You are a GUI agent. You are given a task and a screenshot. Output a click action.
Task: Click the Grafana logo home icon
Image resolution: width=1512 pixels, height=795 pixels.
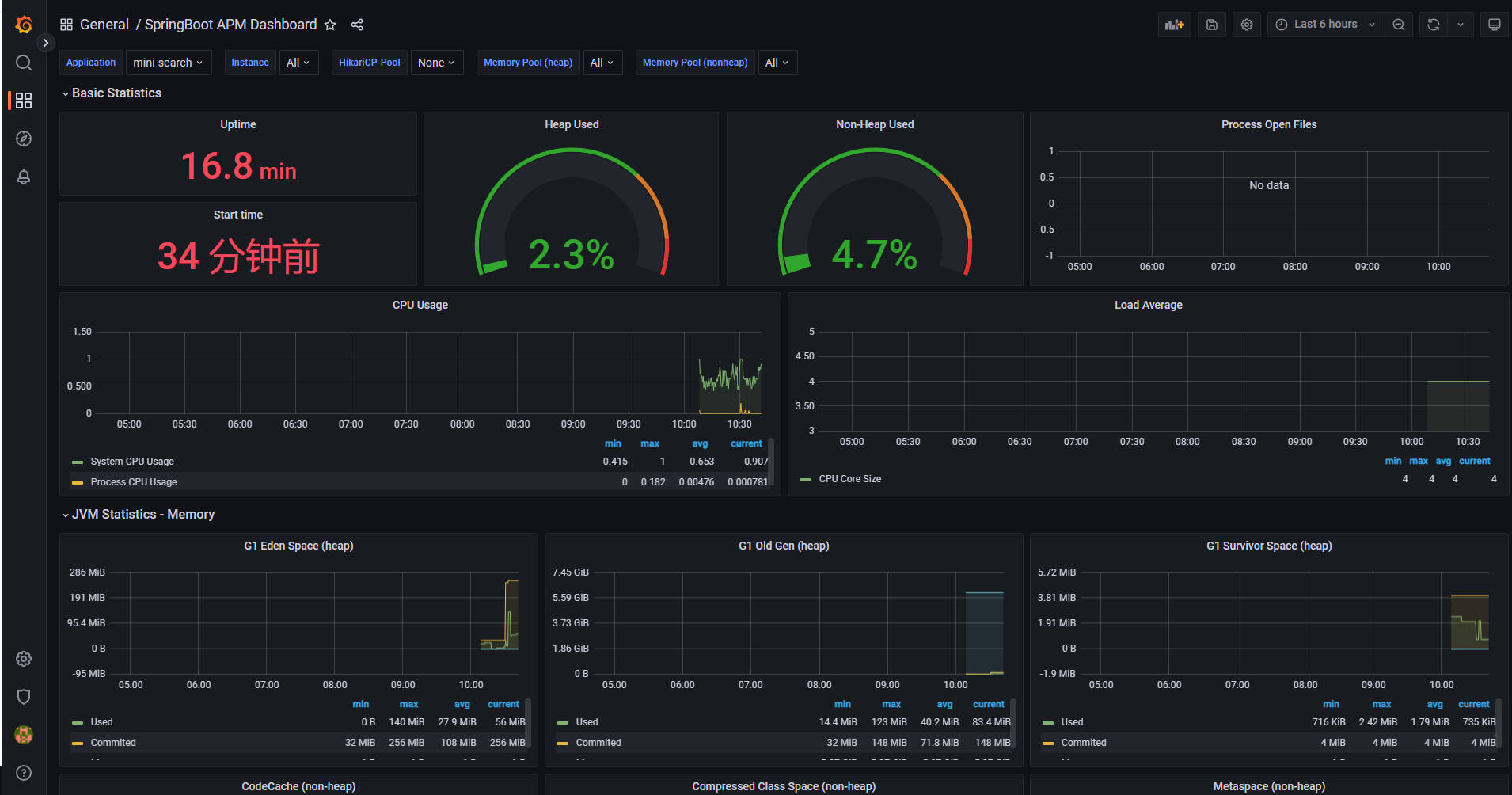[24, 25]
